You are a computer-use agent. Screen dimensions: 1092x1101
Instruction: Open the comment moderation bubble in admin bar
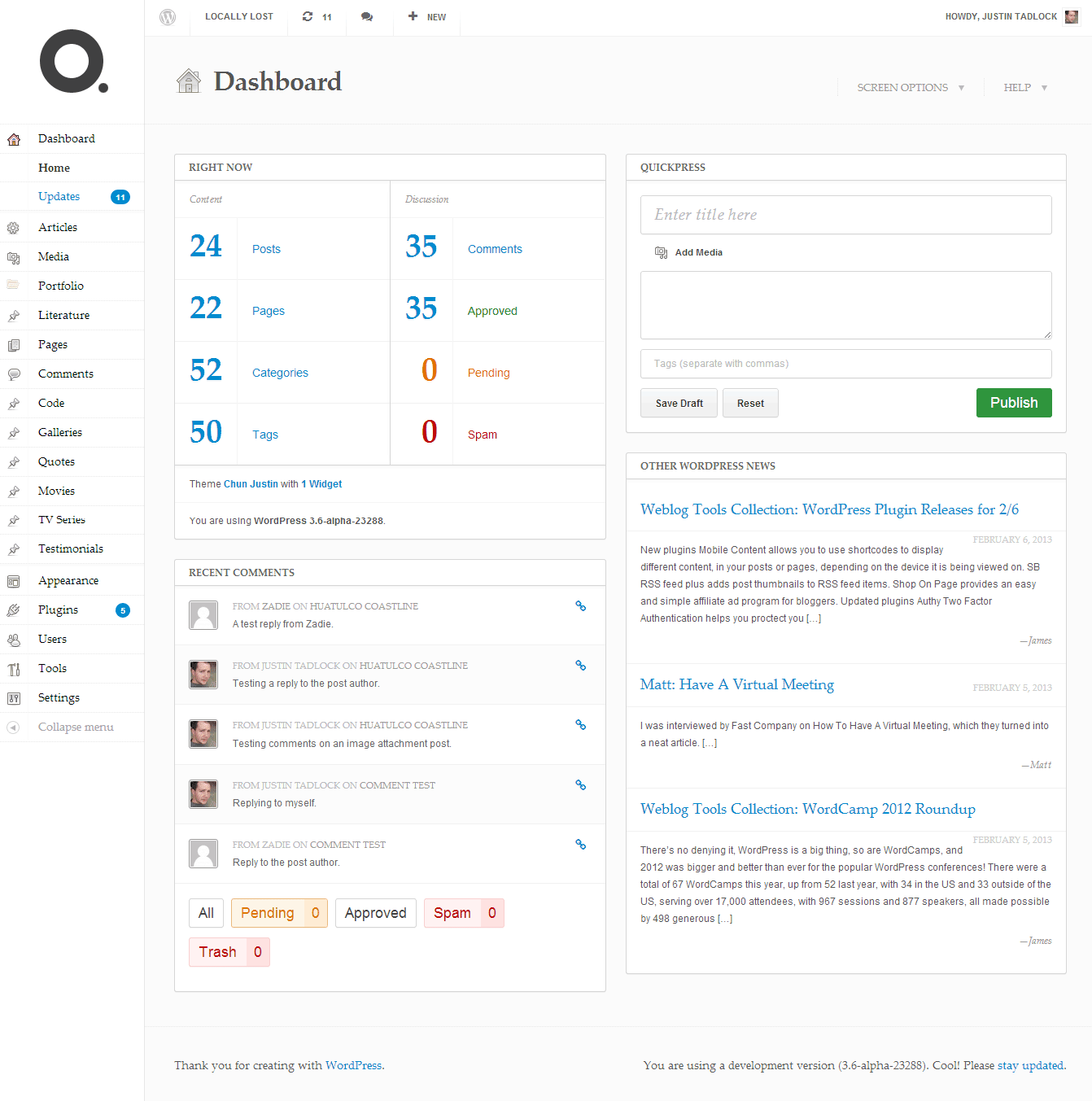pyautogui.click(x=367, y=16)
